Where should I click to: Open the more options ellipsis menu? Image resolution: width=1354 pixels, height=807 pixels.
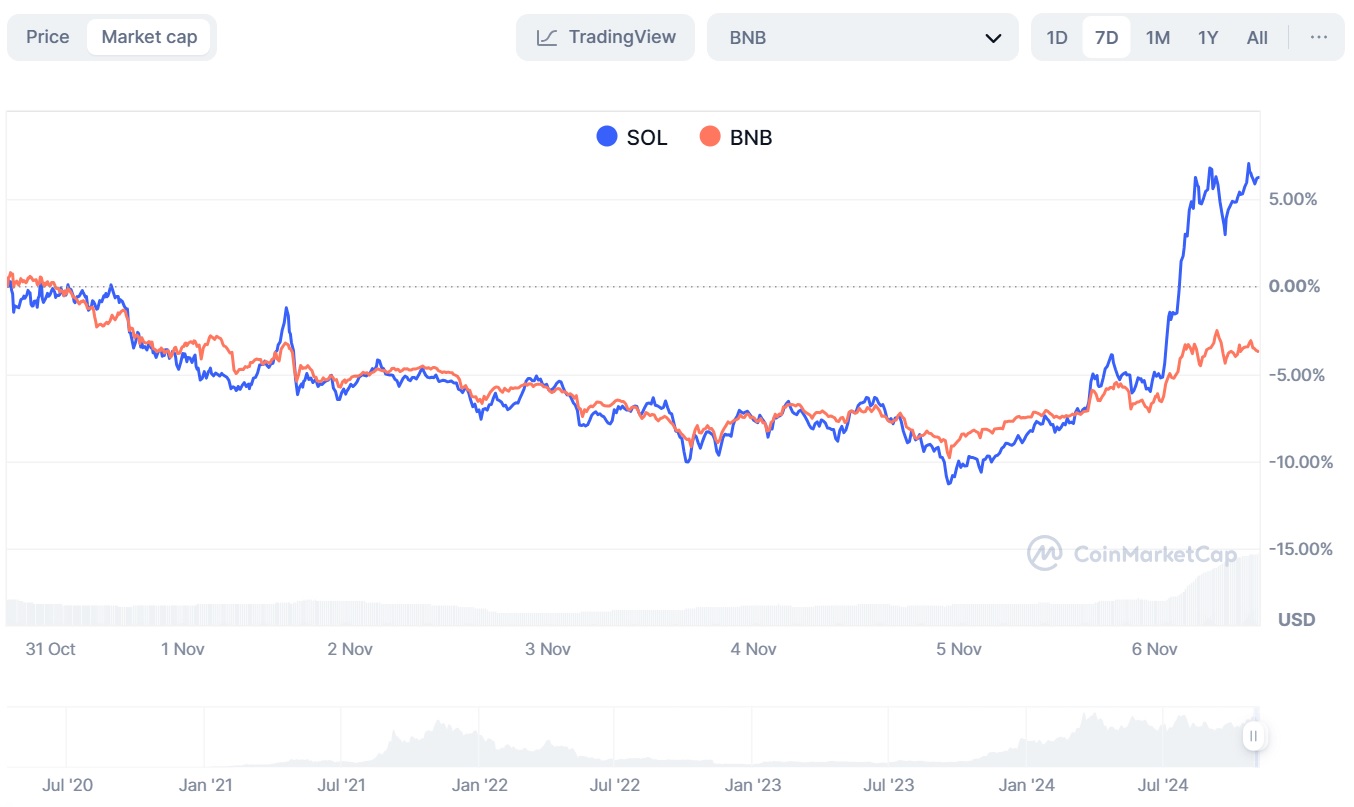pos(1319,38)
